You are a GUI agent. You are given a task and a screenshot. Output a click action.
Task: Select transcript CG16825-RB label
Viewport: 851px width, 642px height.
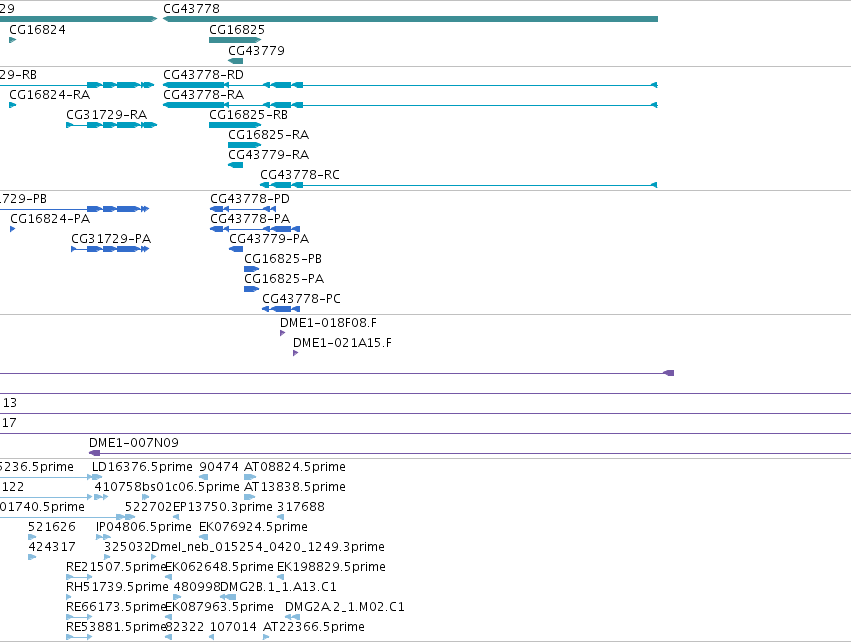248,115
